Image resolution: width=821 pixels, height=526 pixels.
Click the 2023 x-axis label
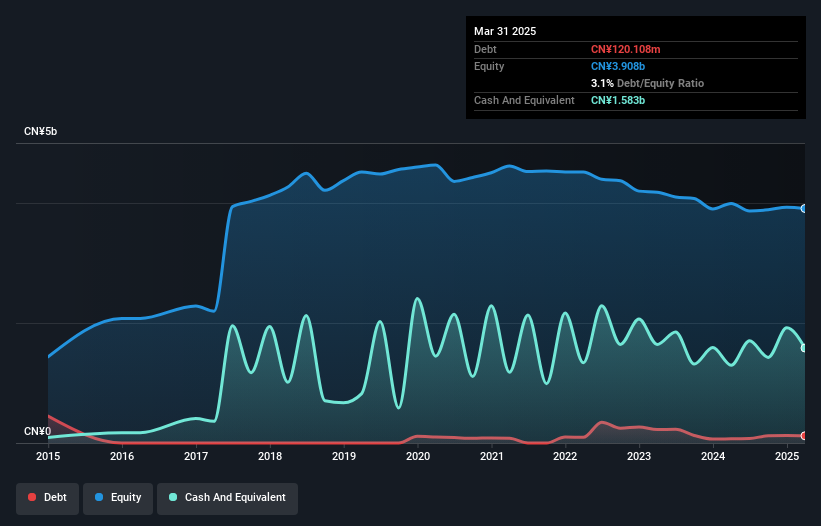coord(639,456)
